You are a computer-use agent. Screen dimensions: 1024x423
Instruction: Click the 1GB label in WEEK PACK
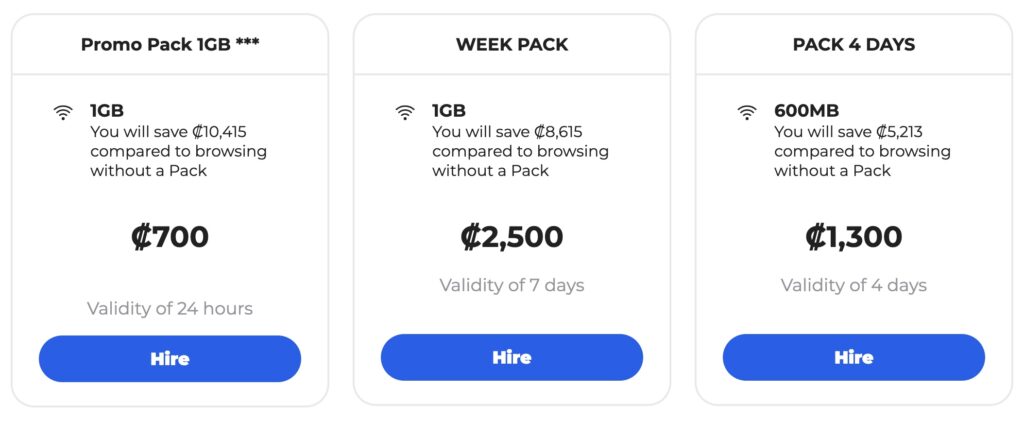click(449, 111)
